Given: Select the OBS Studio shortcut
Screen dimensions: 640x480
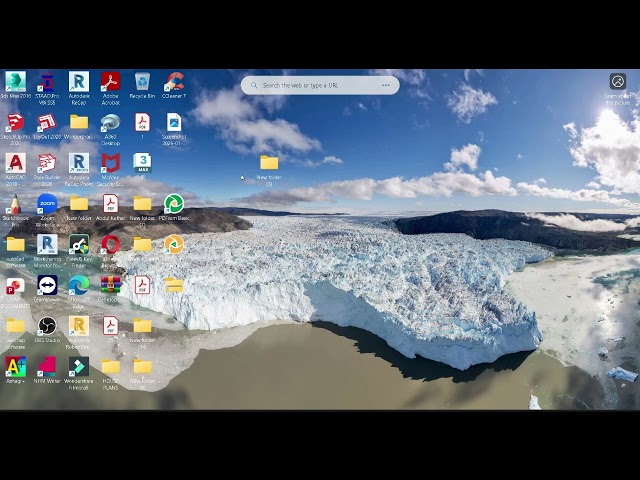Looking at the screenshot, I should 47,326.
